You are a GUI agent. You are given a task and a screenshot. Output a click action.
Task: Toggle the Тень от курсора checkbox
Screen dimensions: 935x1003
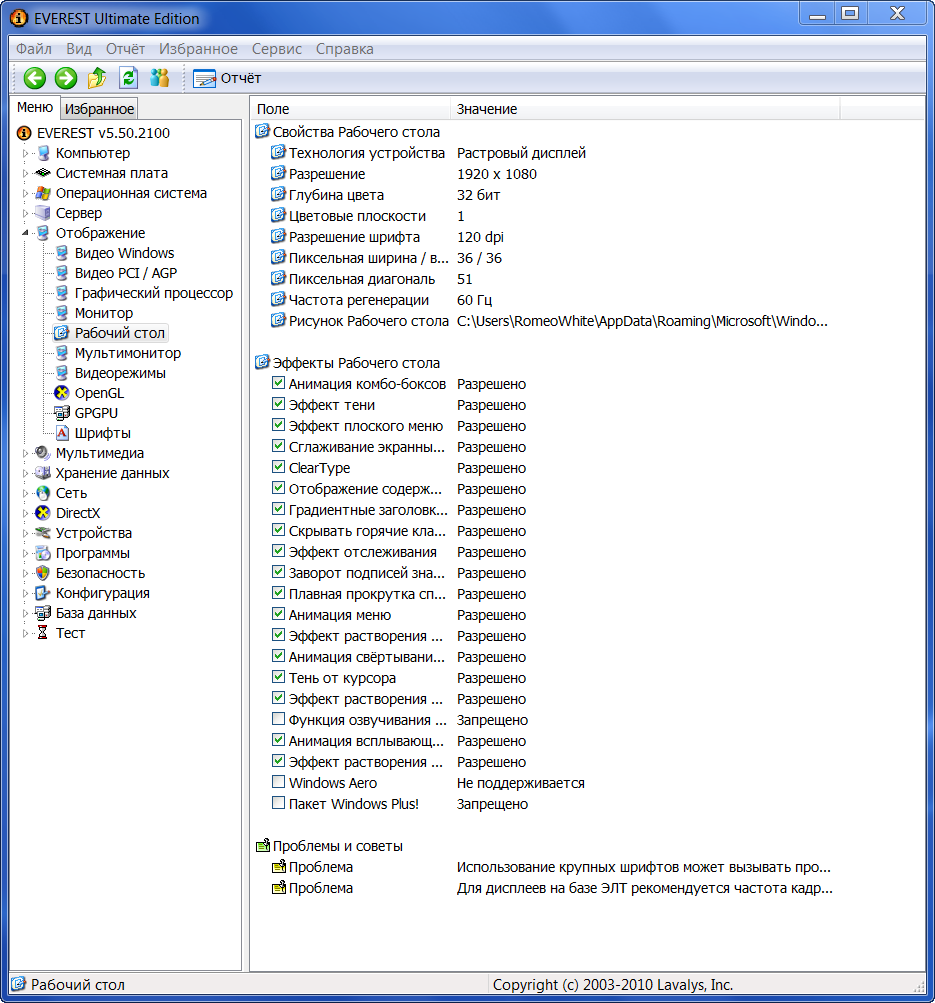(x=278, y=677)
